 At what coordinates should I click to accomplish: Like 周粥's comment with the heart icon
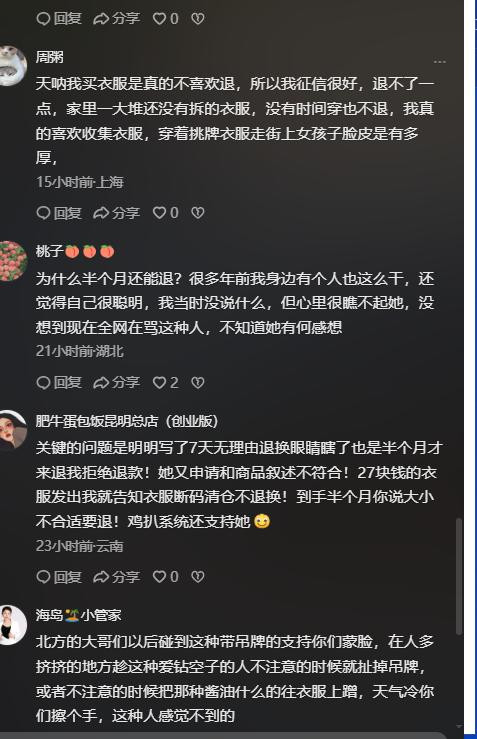coord(159,213)
